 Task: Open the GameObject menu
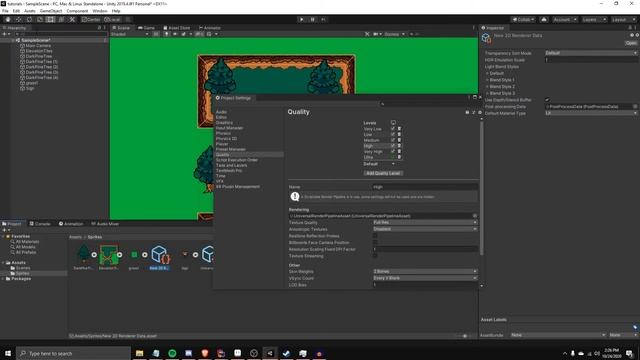(x=51, y=11)
